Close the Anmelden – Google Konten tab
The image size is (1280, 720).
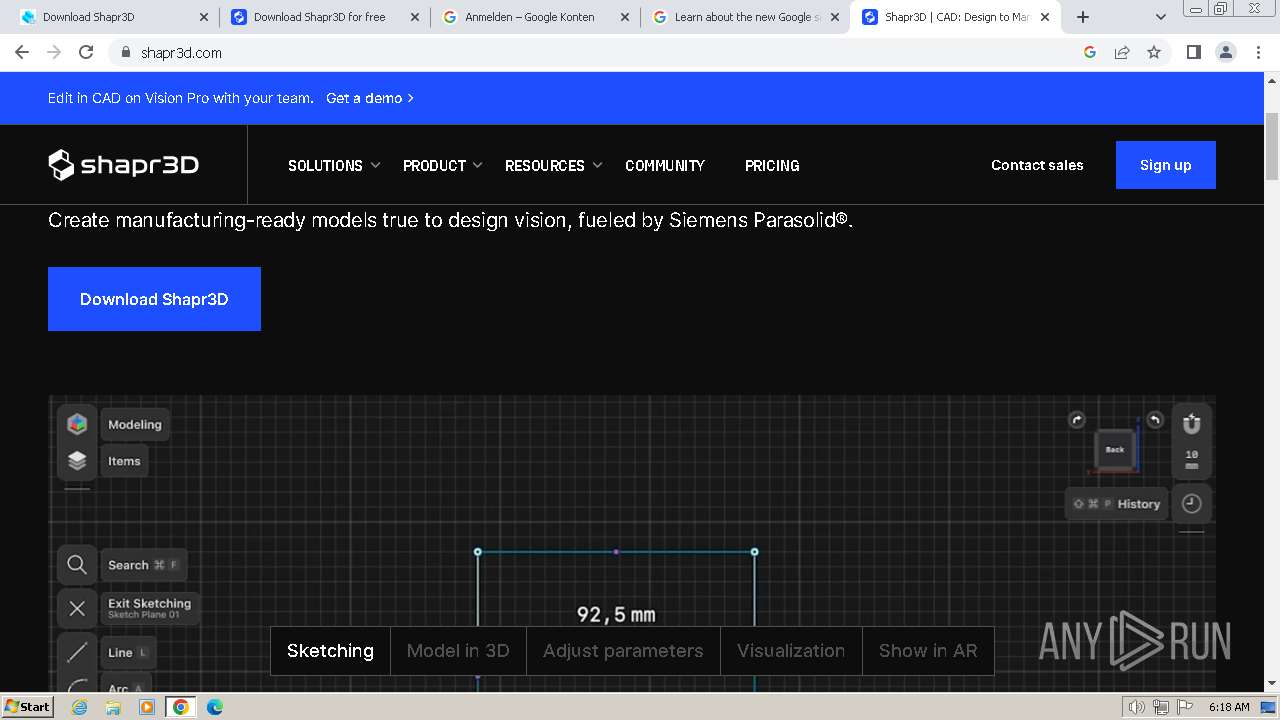tap(625, 17)
